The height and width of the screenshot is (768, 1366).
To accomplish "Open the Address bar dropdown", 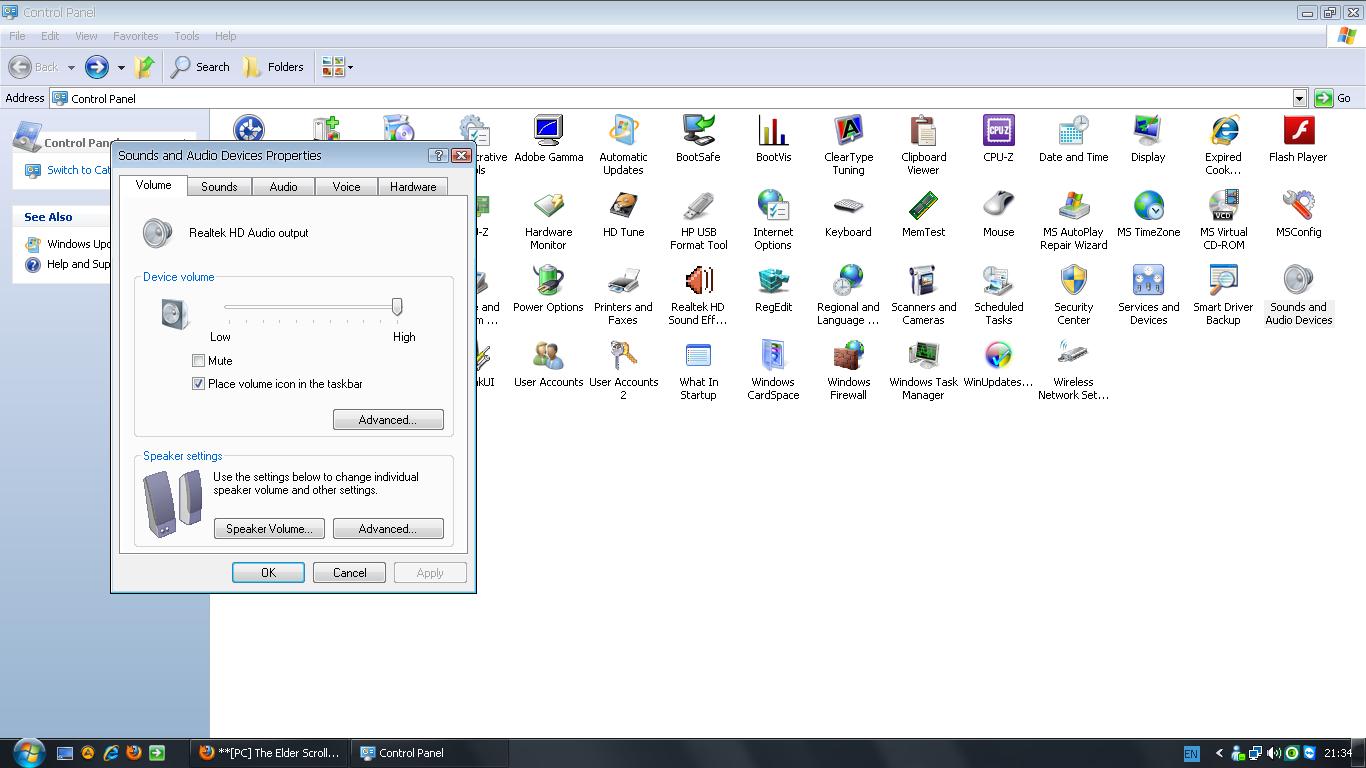I will (x=1299, y=98).
